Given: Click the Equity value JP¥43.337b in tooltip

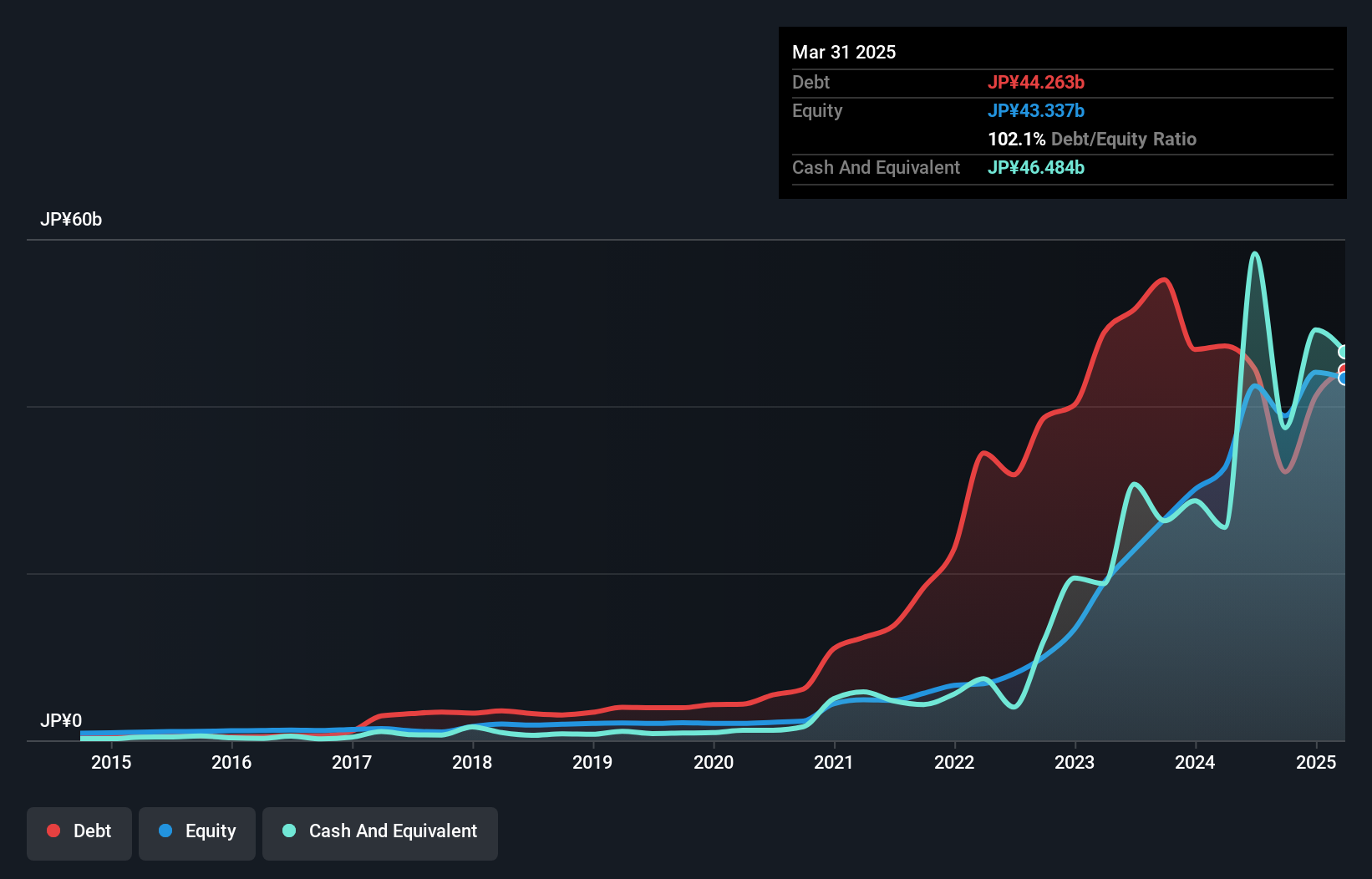Looking at the screenshot, I should (1036, 110).
